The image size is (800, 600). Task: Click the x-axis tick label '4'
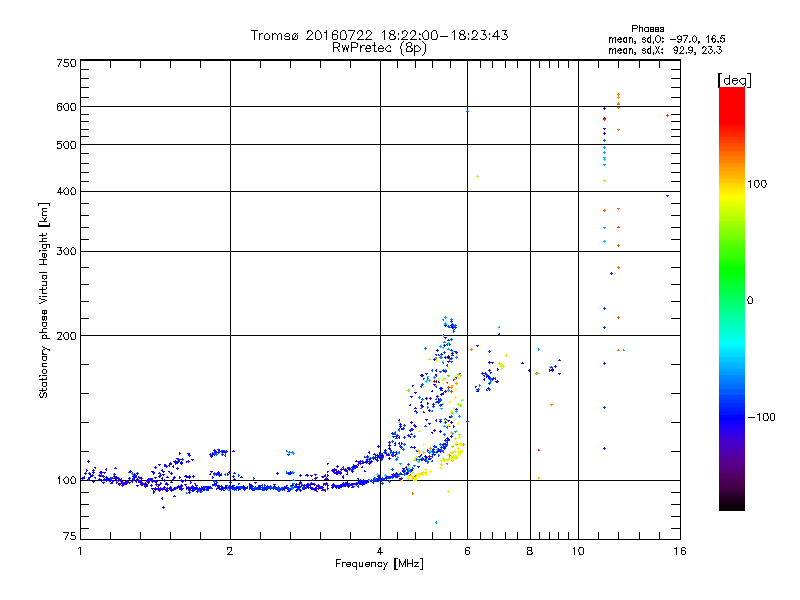point(380,551)
